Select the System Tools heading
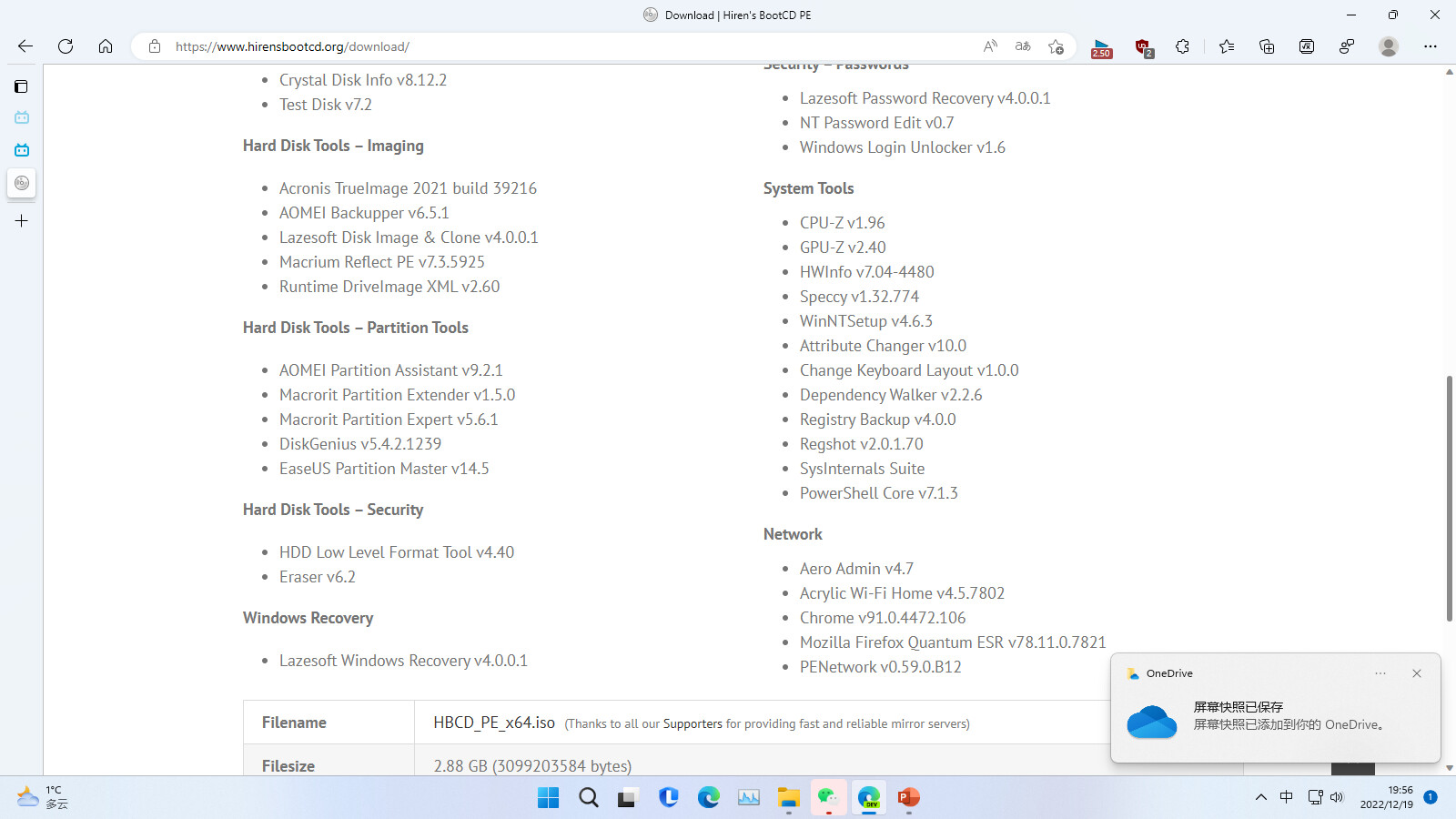 (x=808, y=188)
